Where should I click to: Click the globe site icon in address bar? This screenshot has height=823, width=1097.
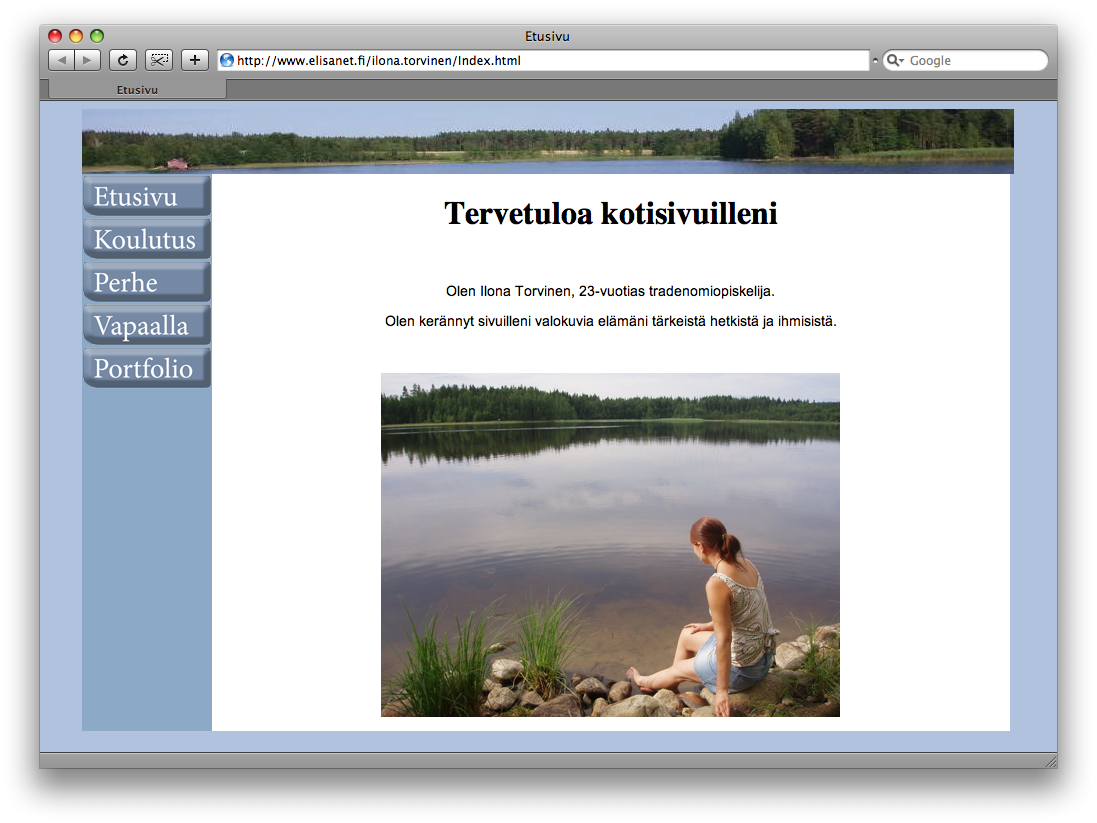(x=227, y=60)
